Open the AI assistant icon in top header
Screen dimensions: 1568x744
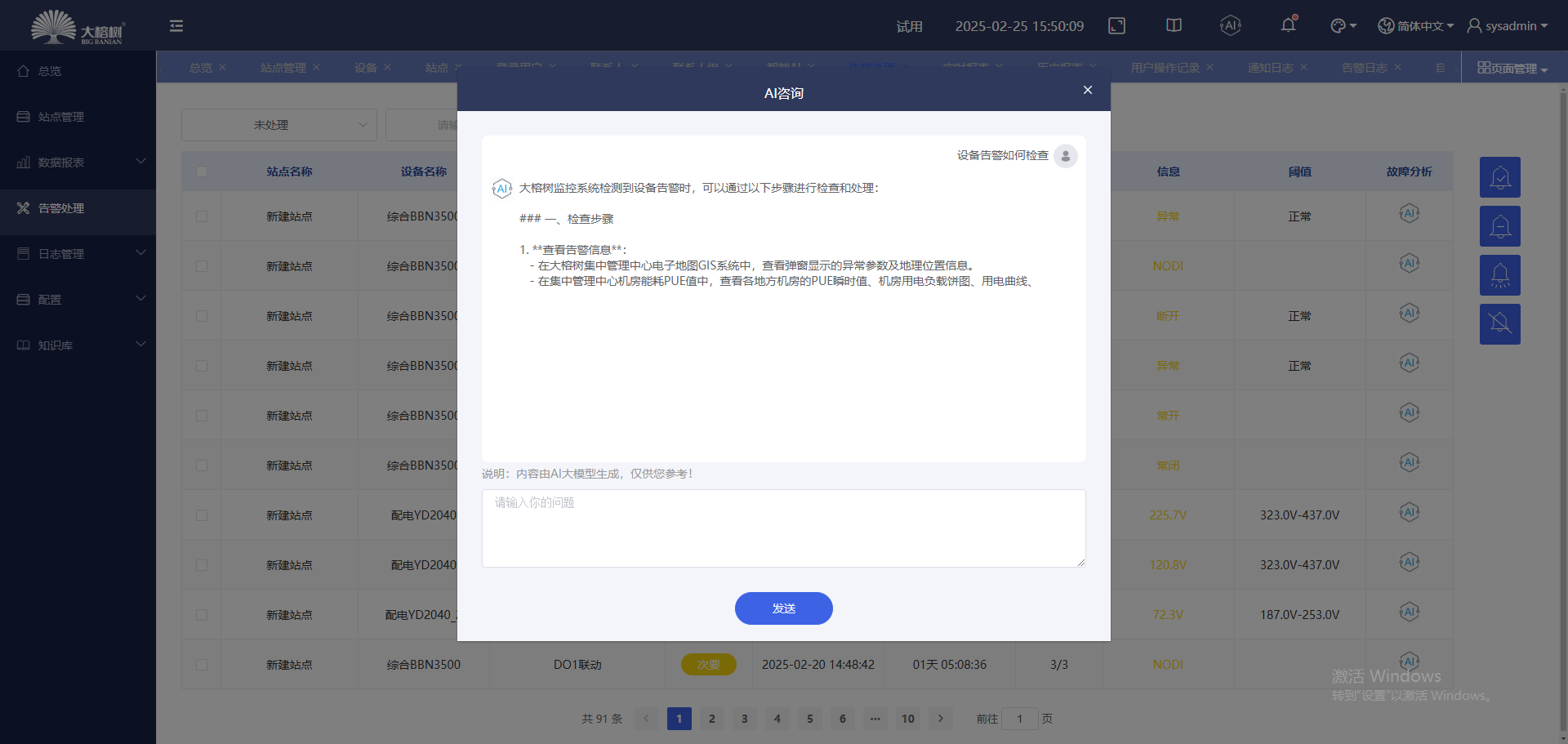pos(1231,25)
